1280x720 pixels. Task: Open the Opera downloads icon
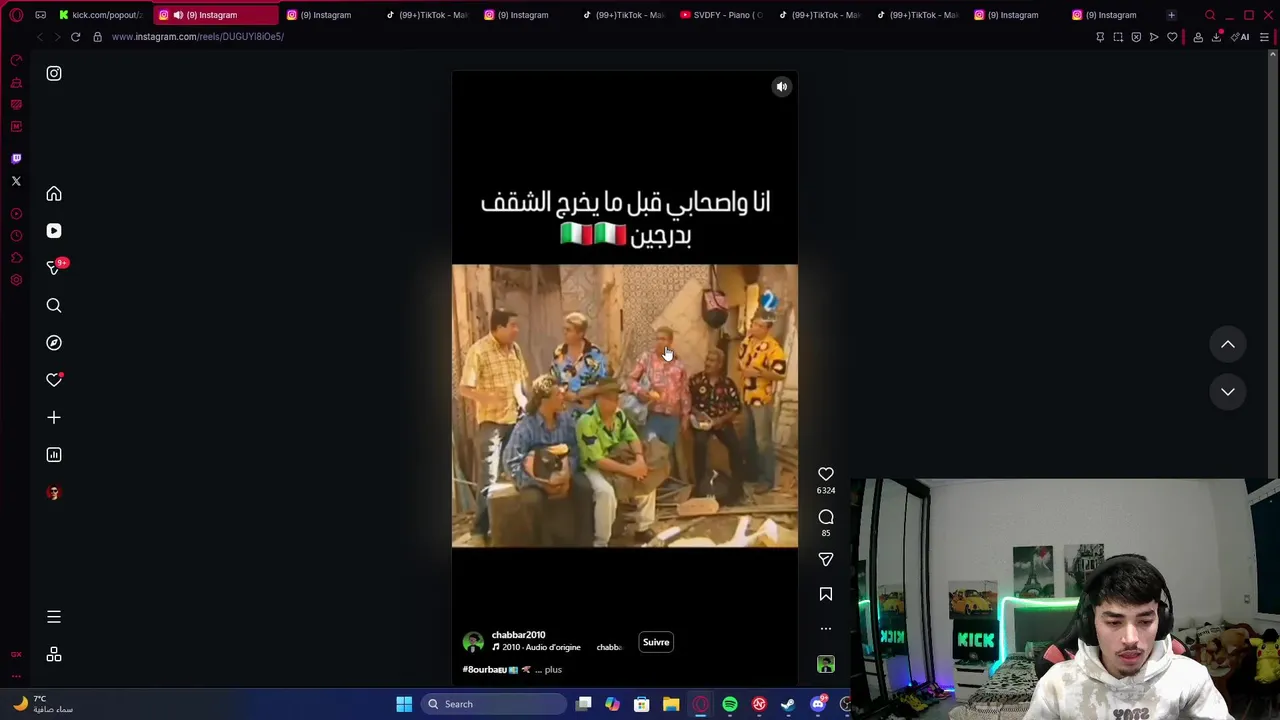pyautogui.click(x=1216, y=37)
